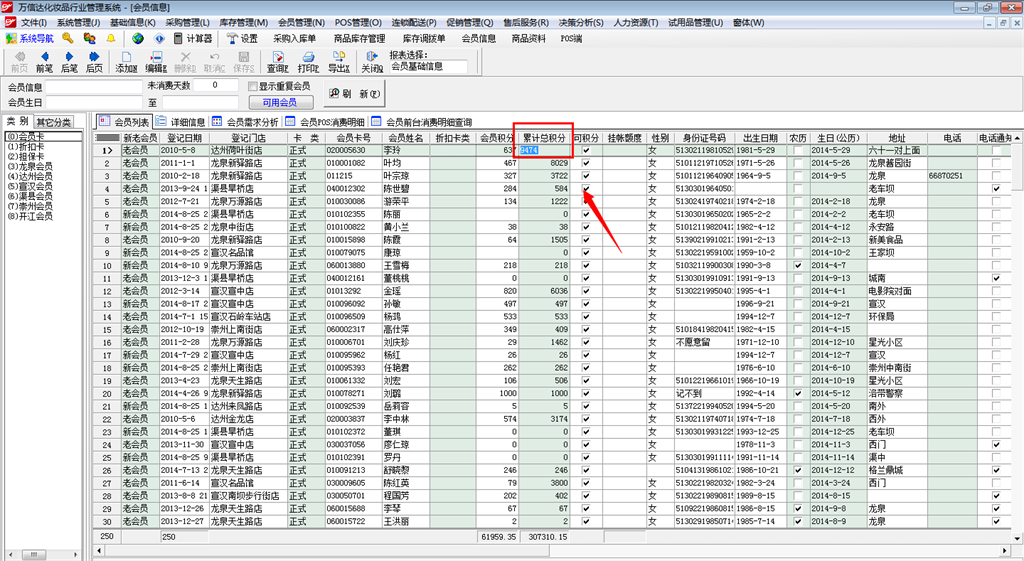Click the 查询 (query) toolbar icon
The image size is (1024, 561).
[x=277, y=62]
